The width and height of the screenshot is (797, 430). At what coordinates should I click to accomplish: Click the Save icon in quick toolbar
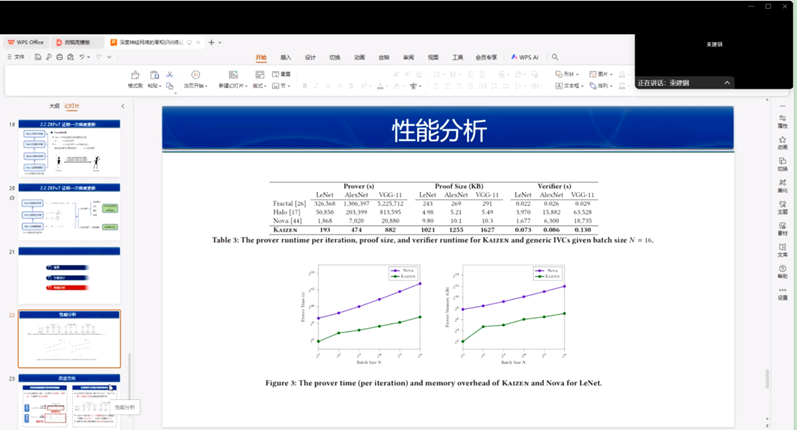tap(37, 57)
